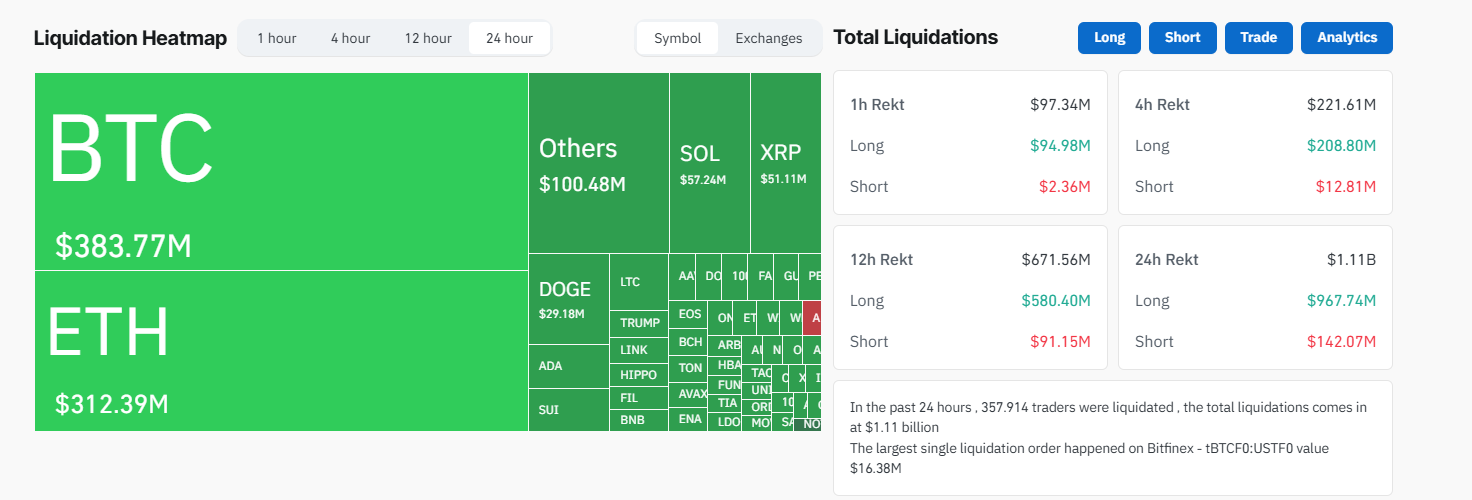Image resolution: width=1472 pixels, height=500 pixels.
Task: Toggle heatmap view to Symbol
Action: [x=677, y=38]
